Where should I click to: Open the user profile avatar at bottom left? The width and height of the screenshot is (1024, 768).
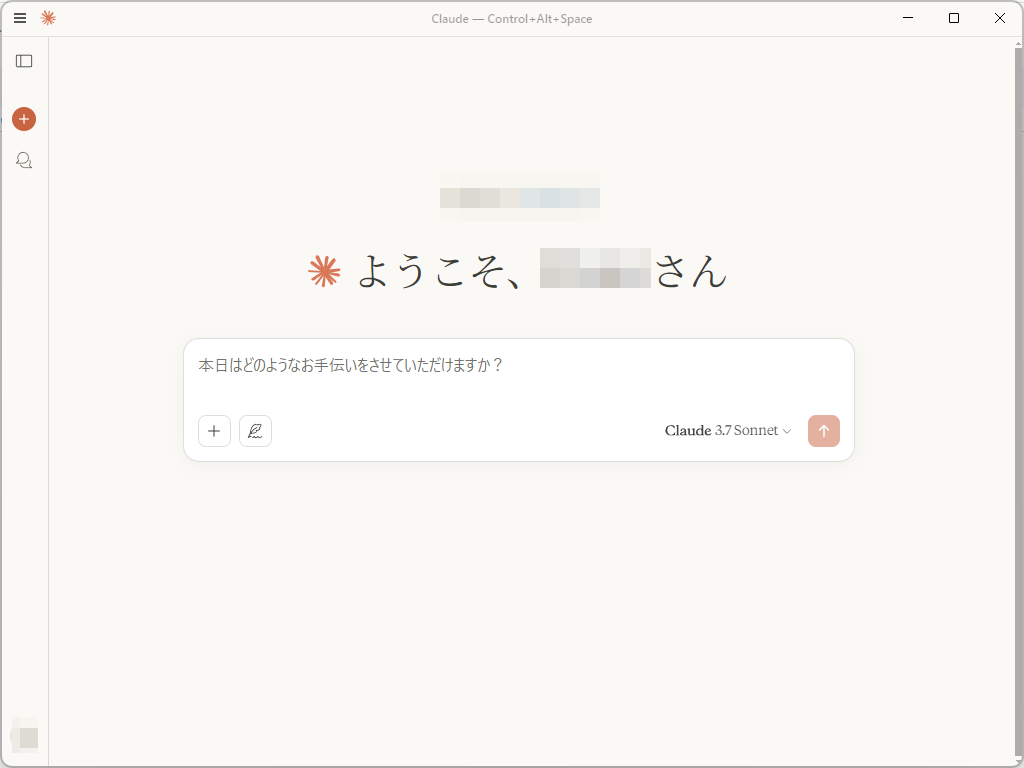[25, 737]
